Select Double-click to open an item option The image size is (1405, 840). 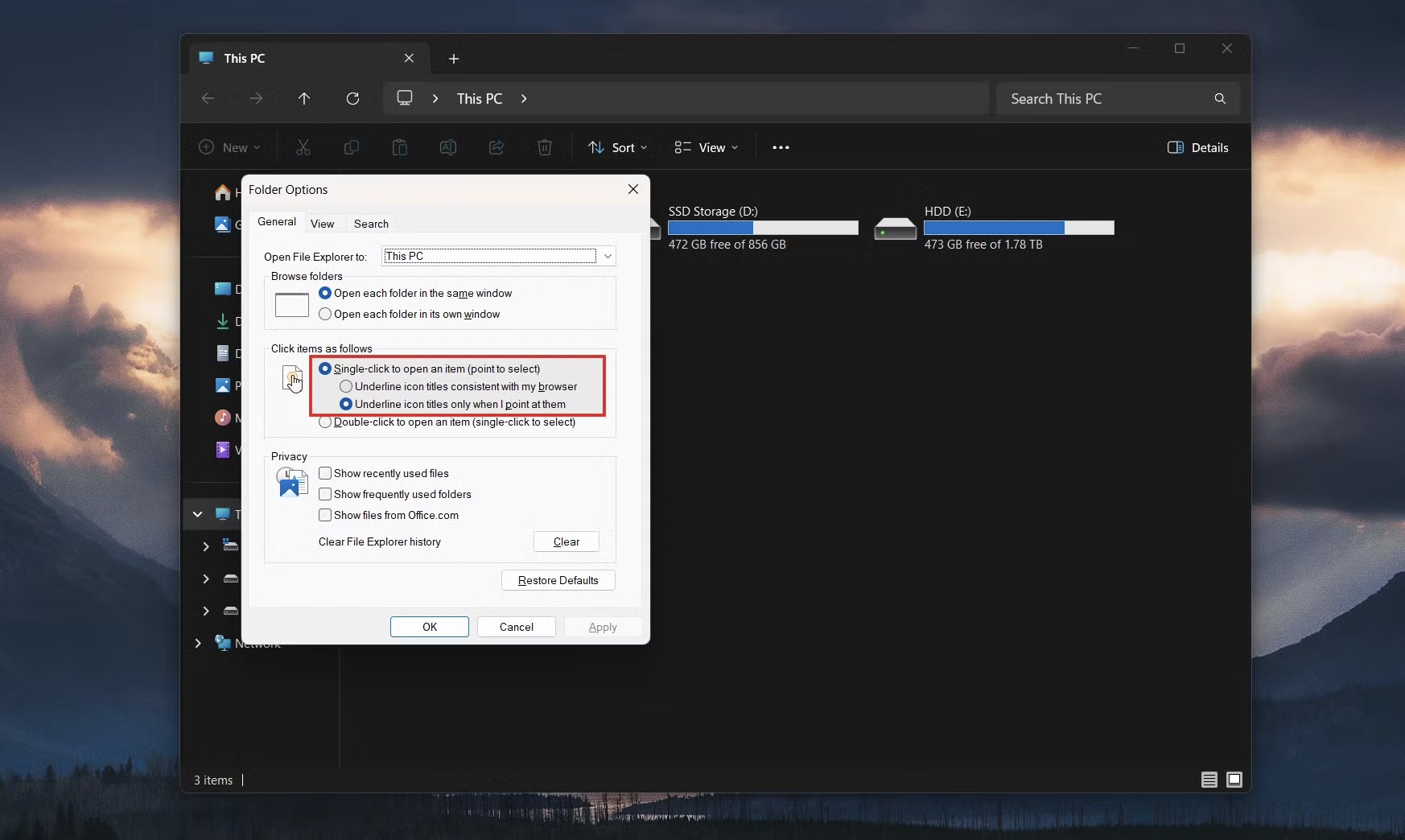click(325, 422)
